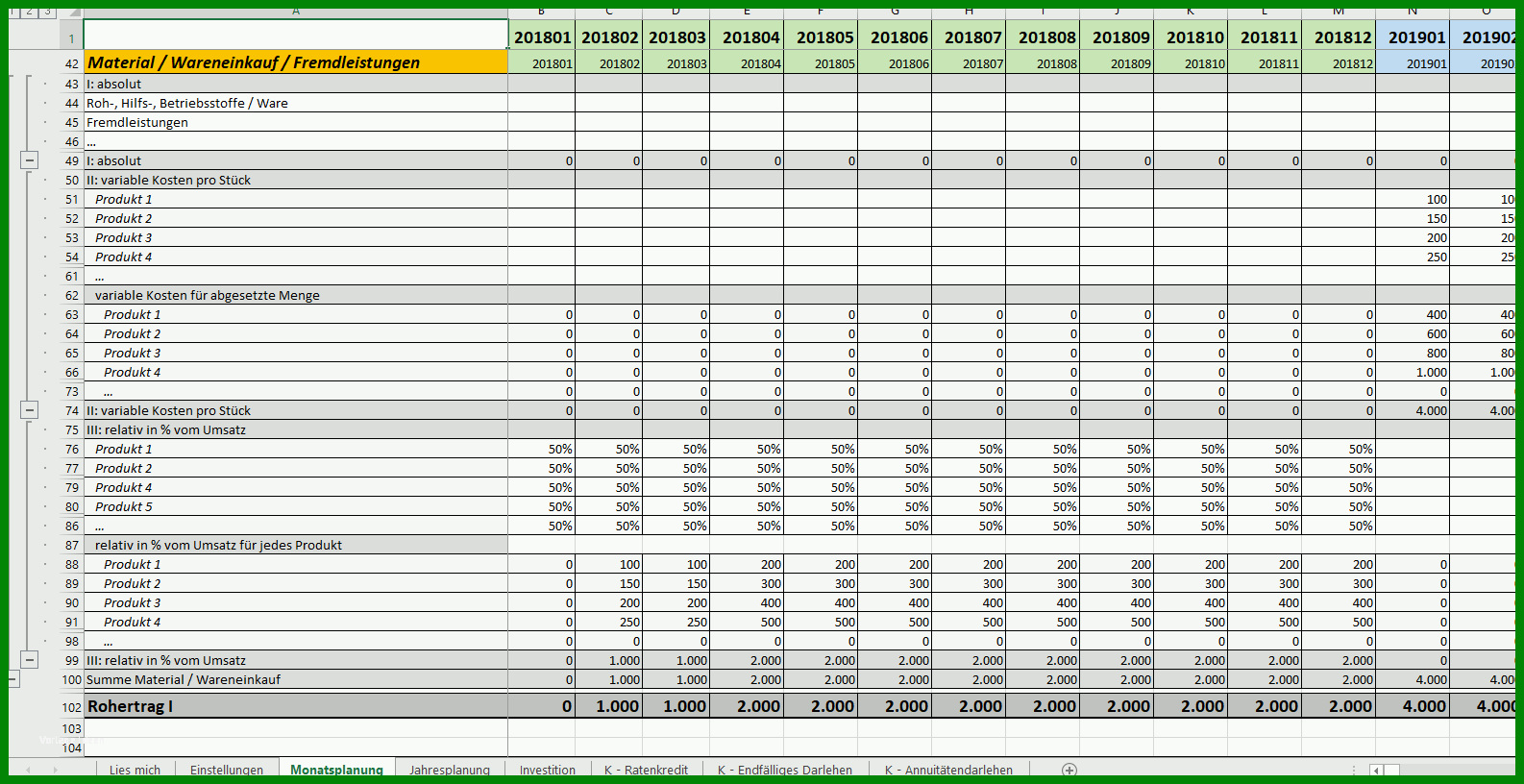Viewport: 1524px width, 784px height.
Task: Select value 150 in row 89 under 201802
Action: click(609, 583)
